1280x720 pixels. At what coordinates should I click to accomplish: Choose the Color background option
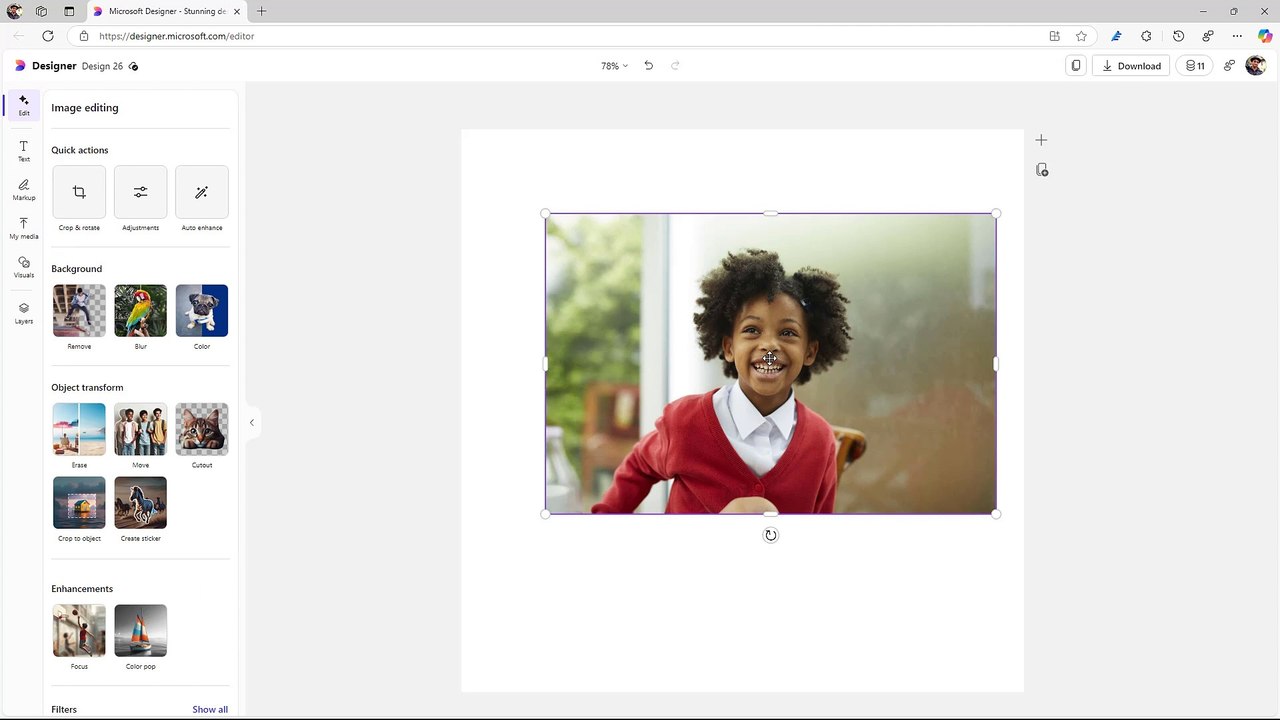[201, 311]
